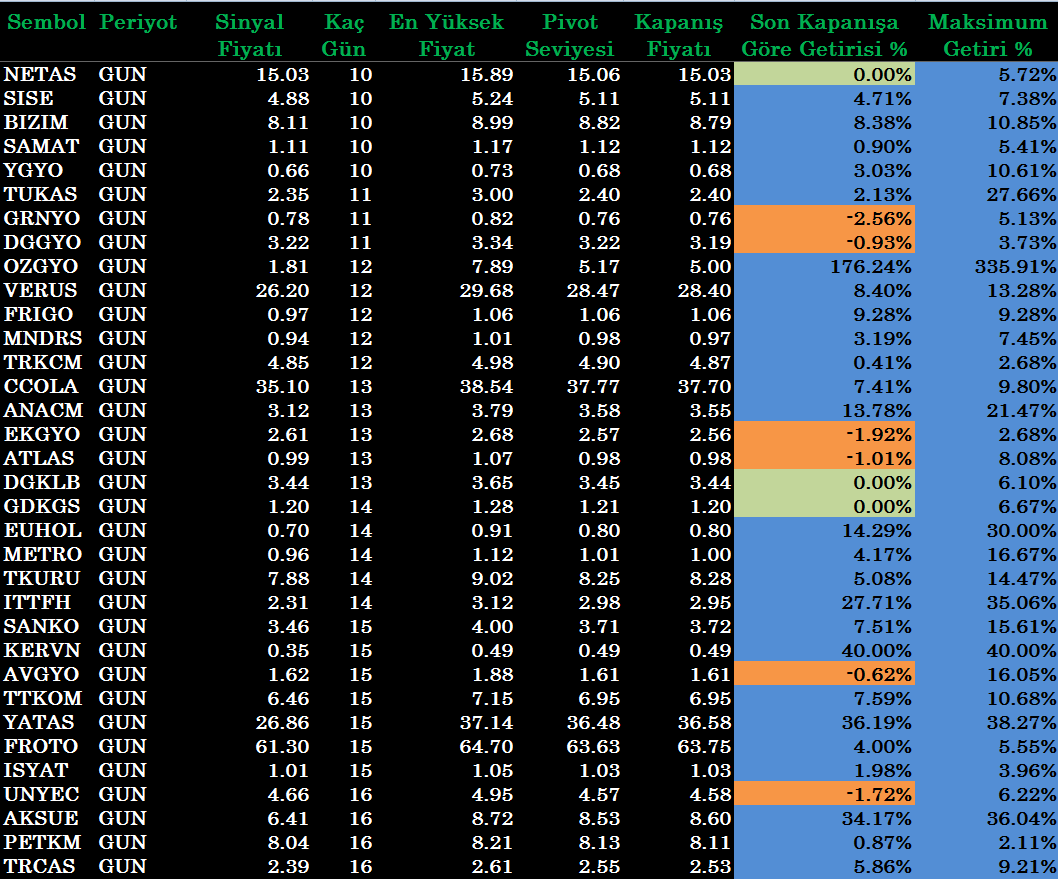Viewport: 1058px width, 879px height.
Task: Select the FROTO symbol cell
Action: pyautogui.click(x=40, y=745)
